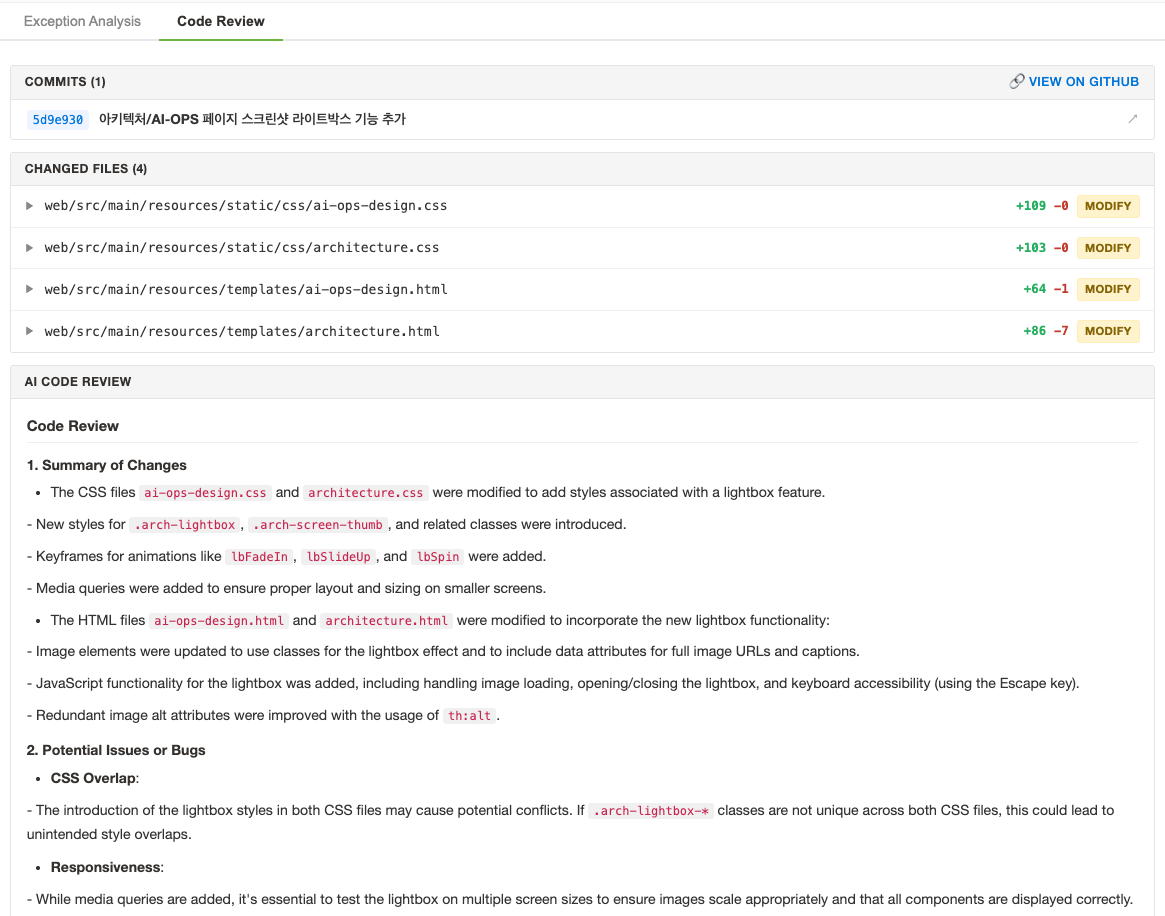Click the .arch-lightbox inline code tag
Screen dimensions: 1165x916
point(185,525)
